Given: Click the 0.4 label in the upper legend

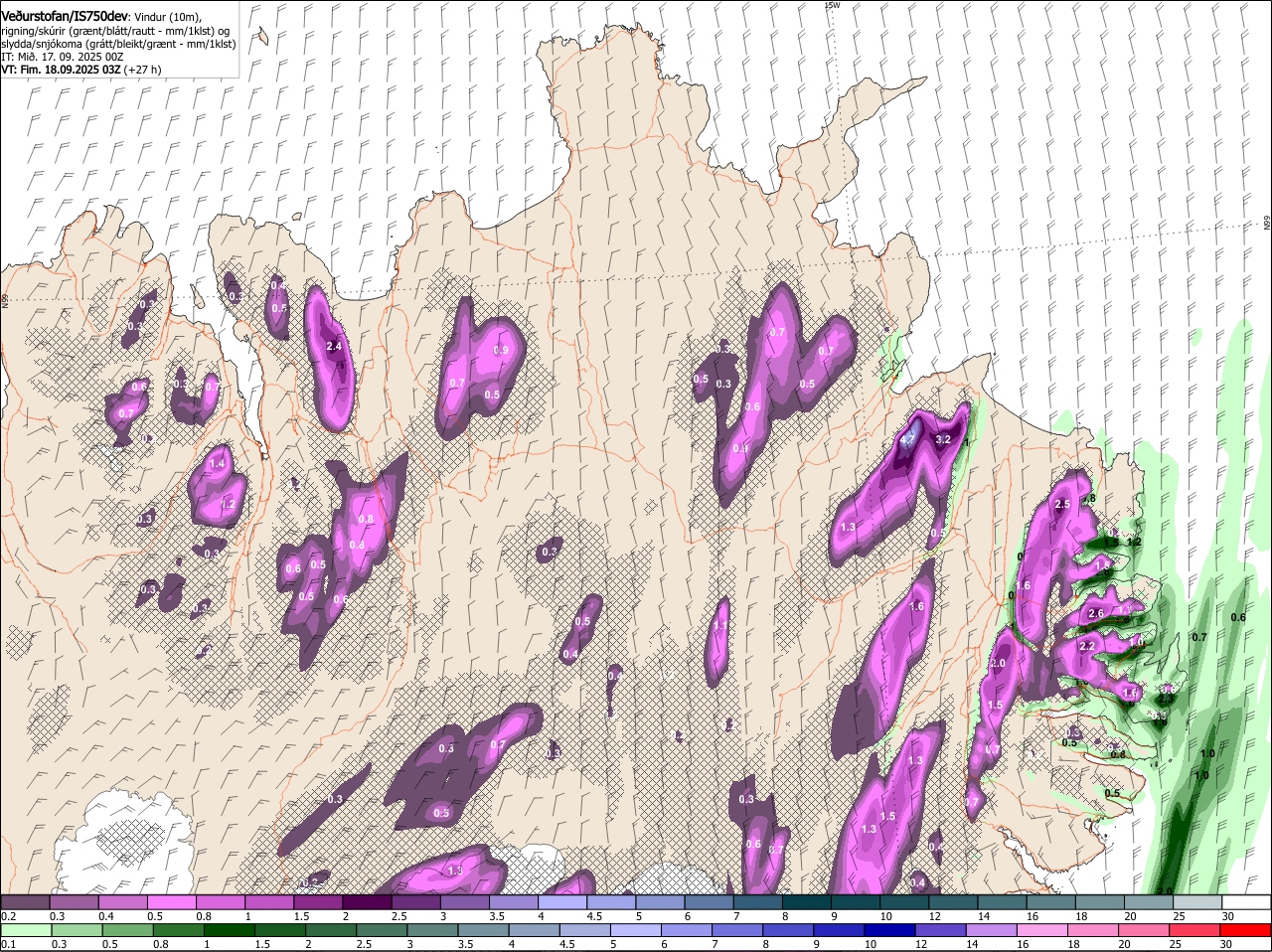Looking at the screenshot, I should (105, 916).
